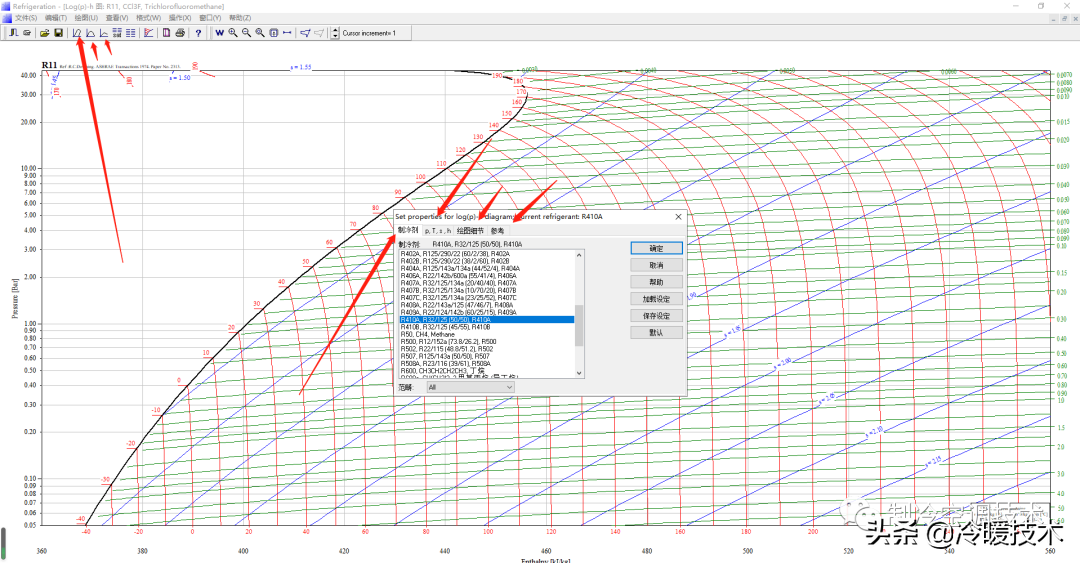Viewport: 1080px width, 563px height.
Task: Click the printer icon in toolbar
Action: (180, 33)
